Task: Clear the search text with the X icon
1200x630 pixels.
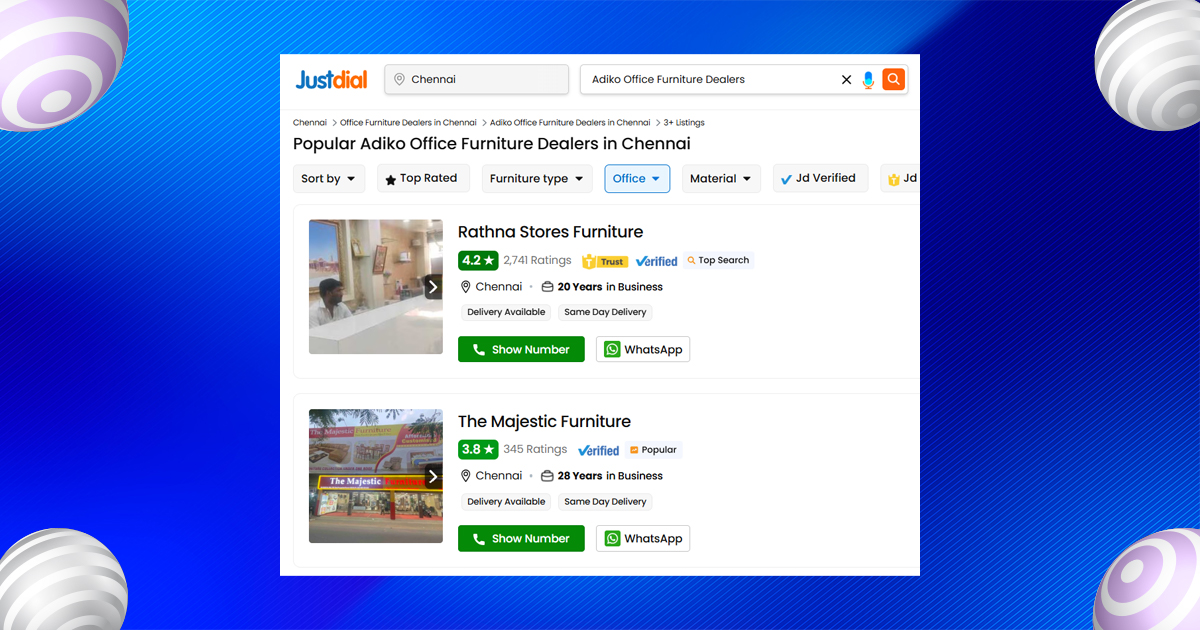Action: click(846, 79)
